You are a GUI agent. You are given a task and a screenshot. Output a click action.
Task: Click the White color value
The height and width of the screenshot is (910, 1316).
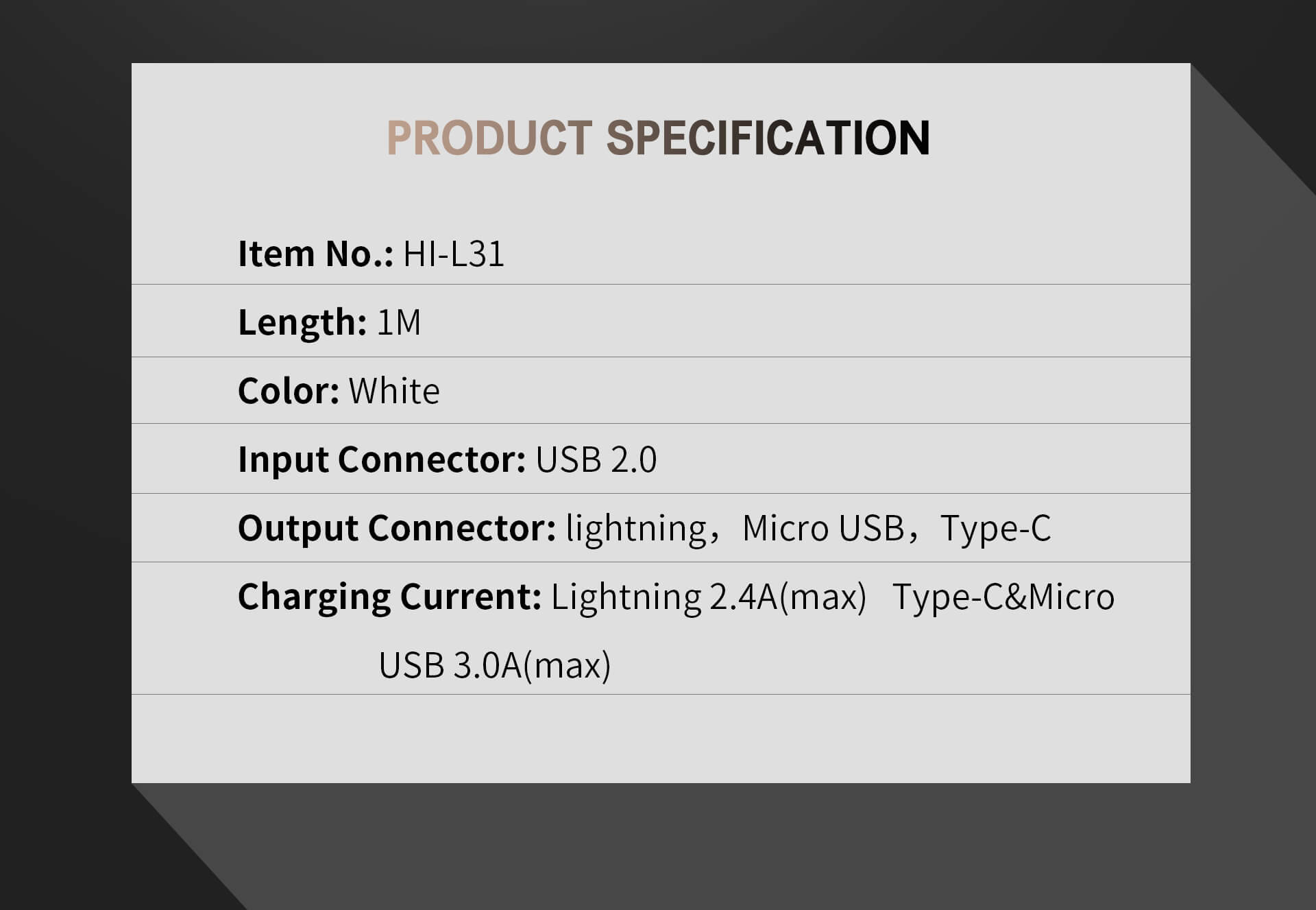pos(394,391)
